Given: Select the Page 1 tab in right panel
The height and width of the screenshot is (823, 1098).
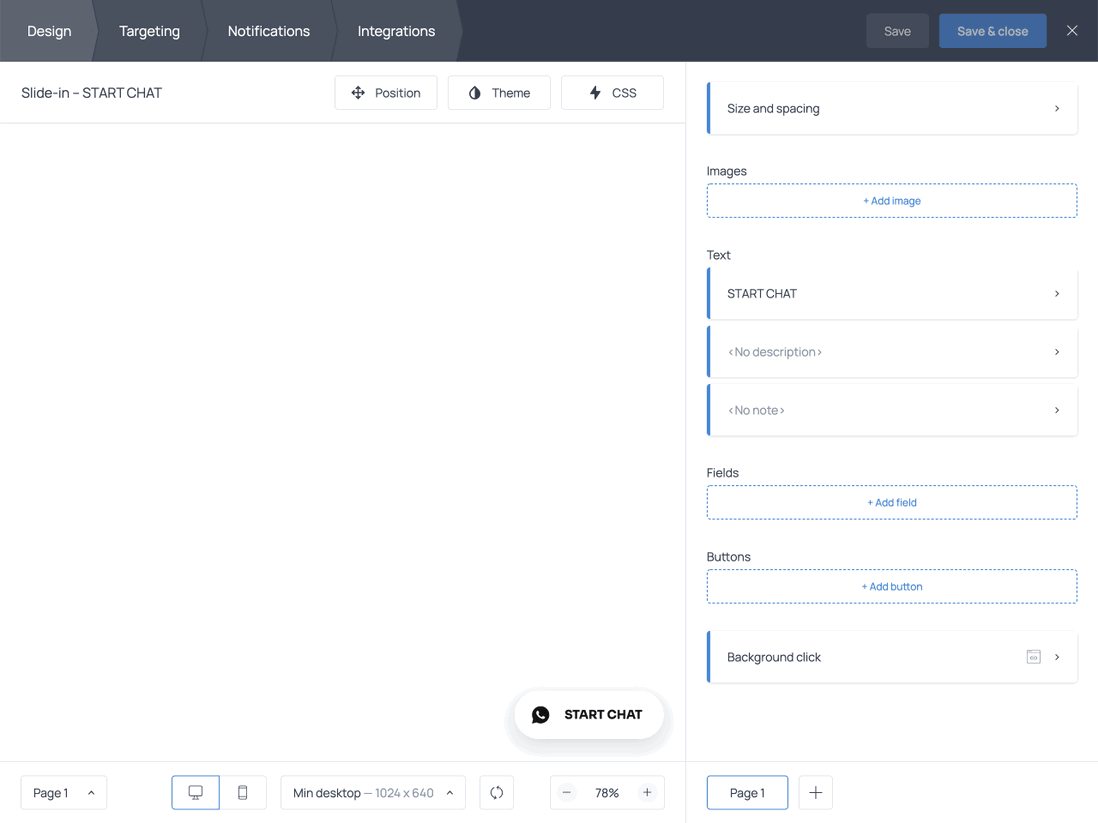Looking at the screenshot, I should (747, 793).
